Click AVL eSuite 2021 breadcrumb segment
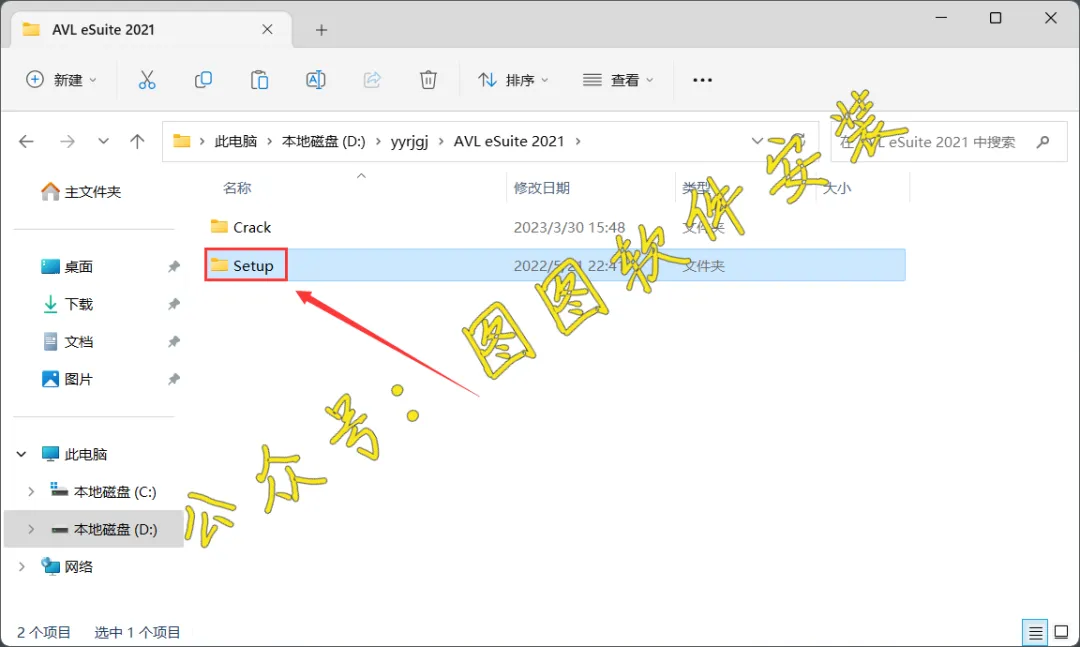This screenshot has width=1080, height=647. tap(509, 141)
